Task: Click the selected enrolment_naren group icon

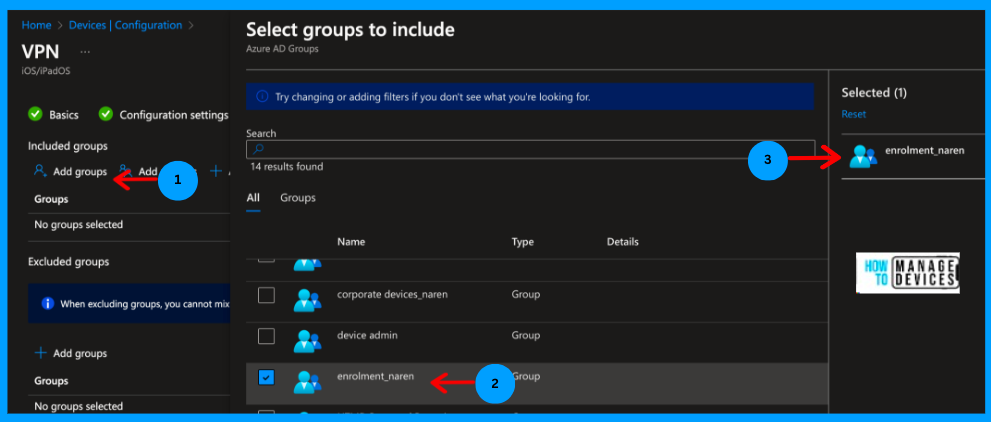Action: click(x=863, y=156)
